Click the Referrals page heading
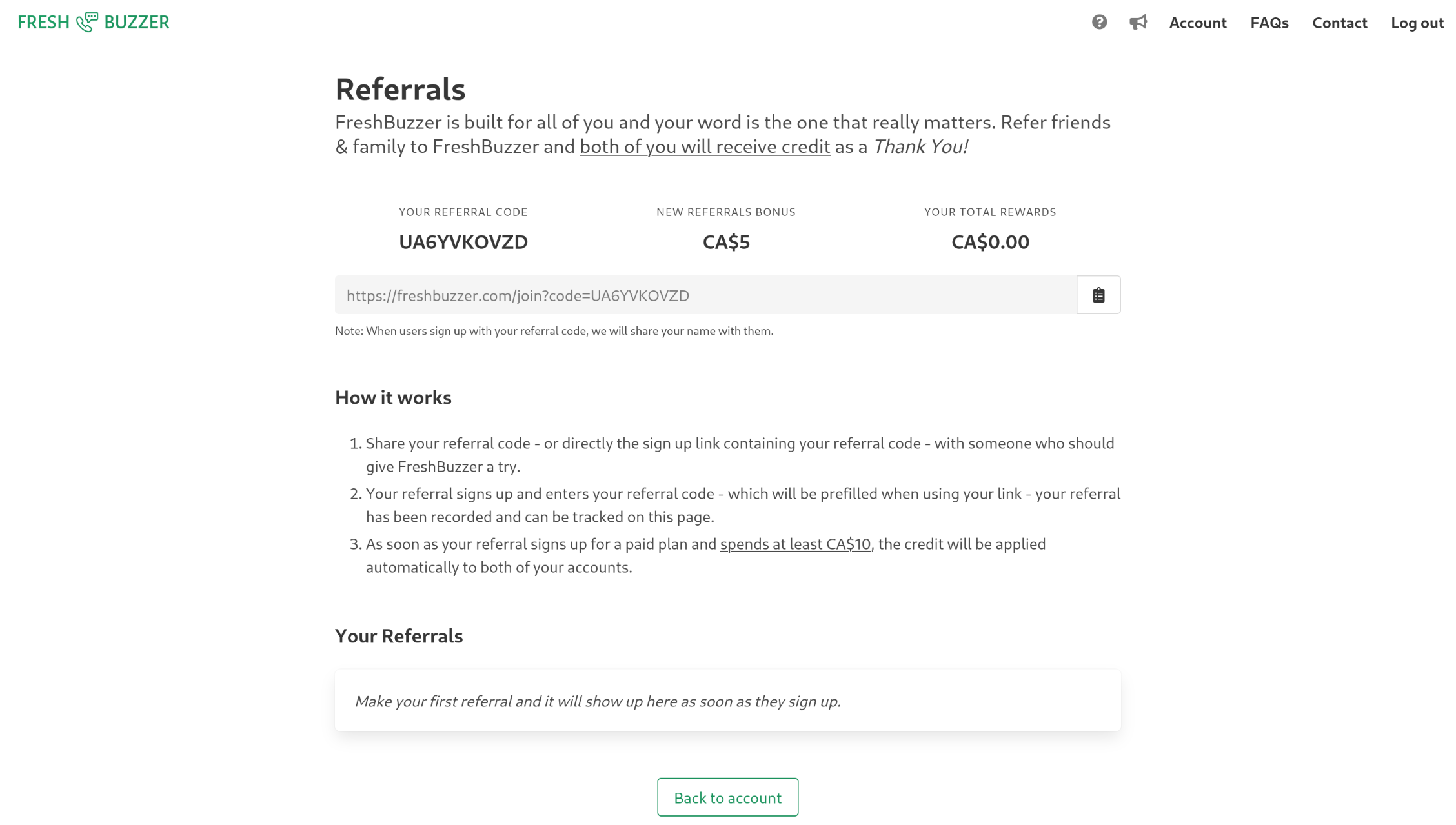Screen dimensions: 1456x825 pos(400,90)
